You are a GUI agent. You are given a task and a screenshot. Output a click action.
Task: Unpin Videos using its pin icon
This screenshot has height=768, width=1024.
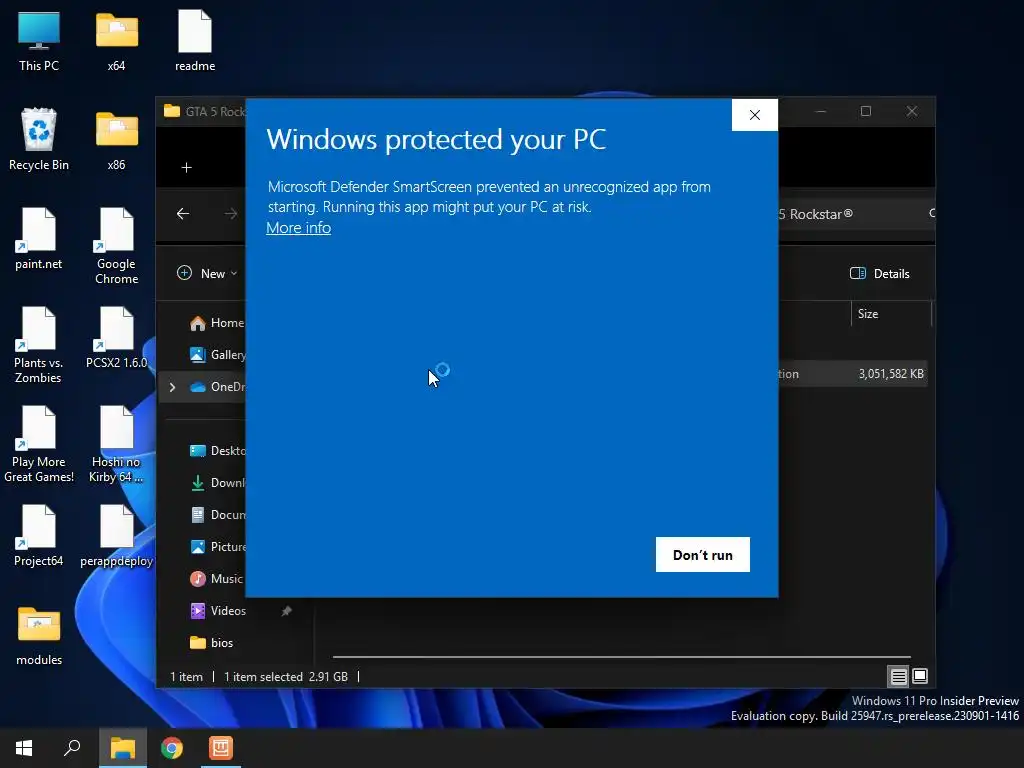[286, 611]
